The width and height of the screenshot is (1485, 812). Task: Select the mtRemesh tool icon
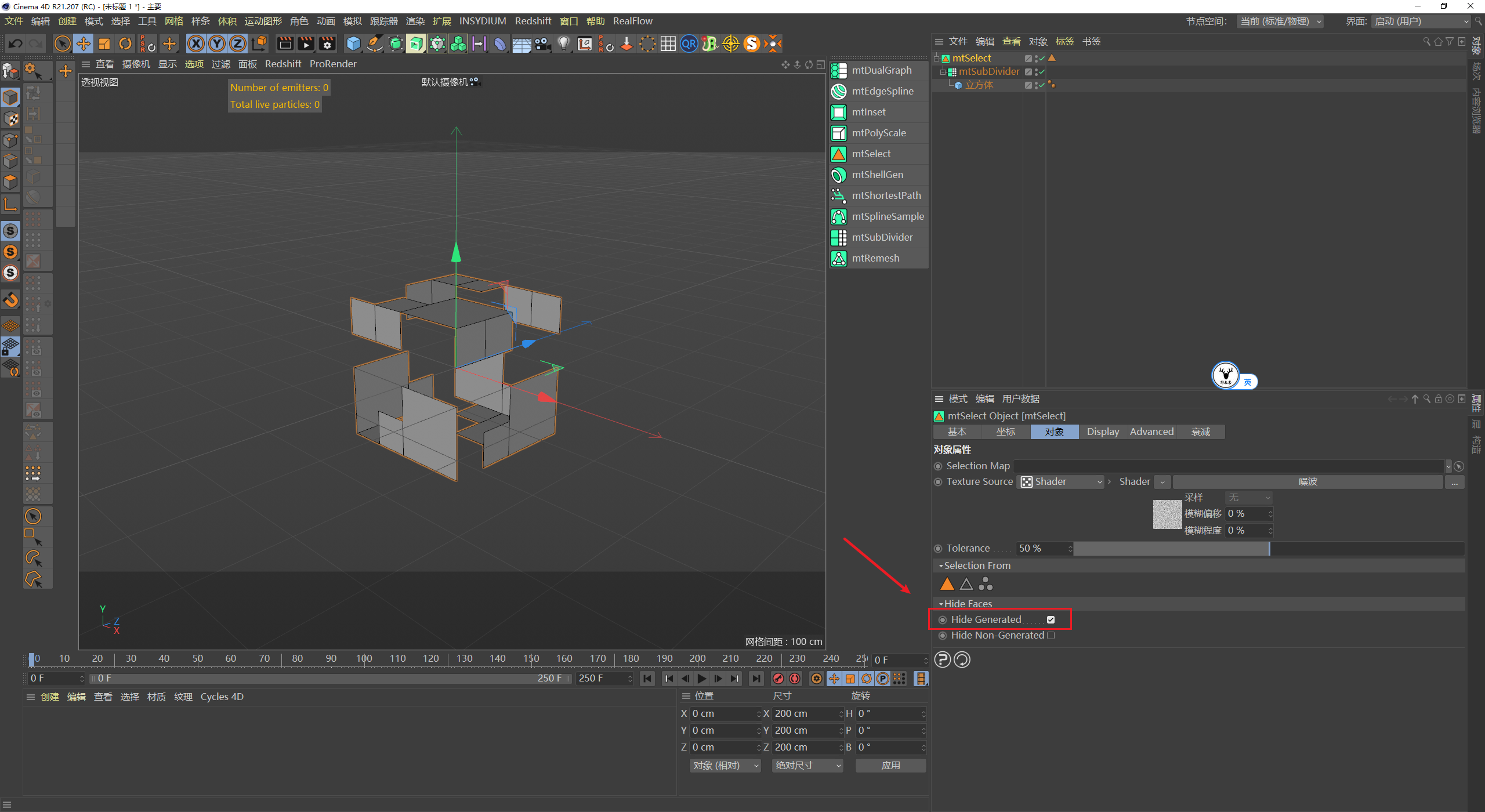click(839, 258)
